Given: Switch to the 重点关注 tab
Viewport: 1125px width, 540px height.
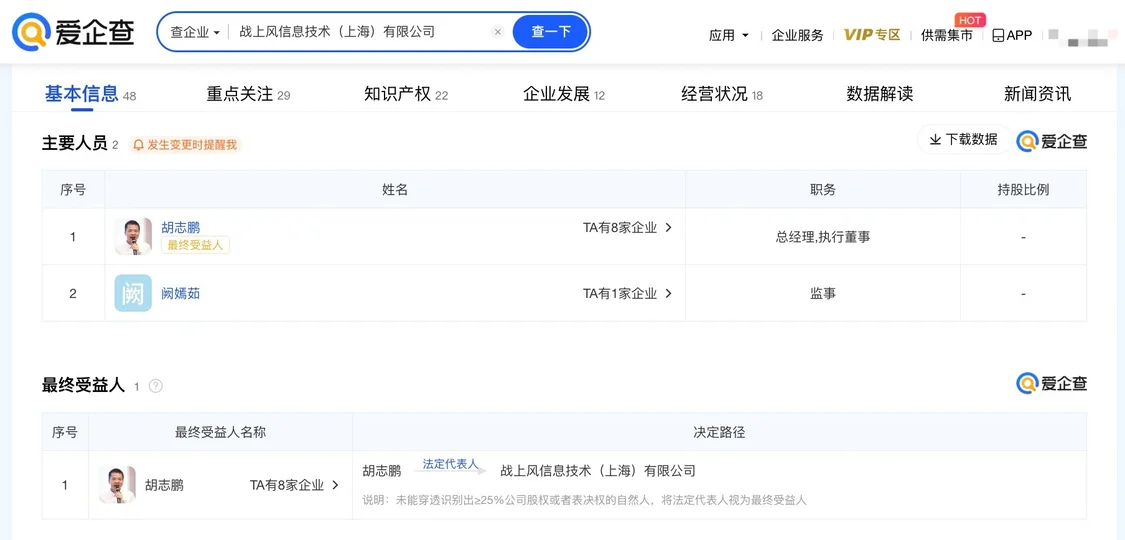Looking at the screenshot, I should [248, 94].
